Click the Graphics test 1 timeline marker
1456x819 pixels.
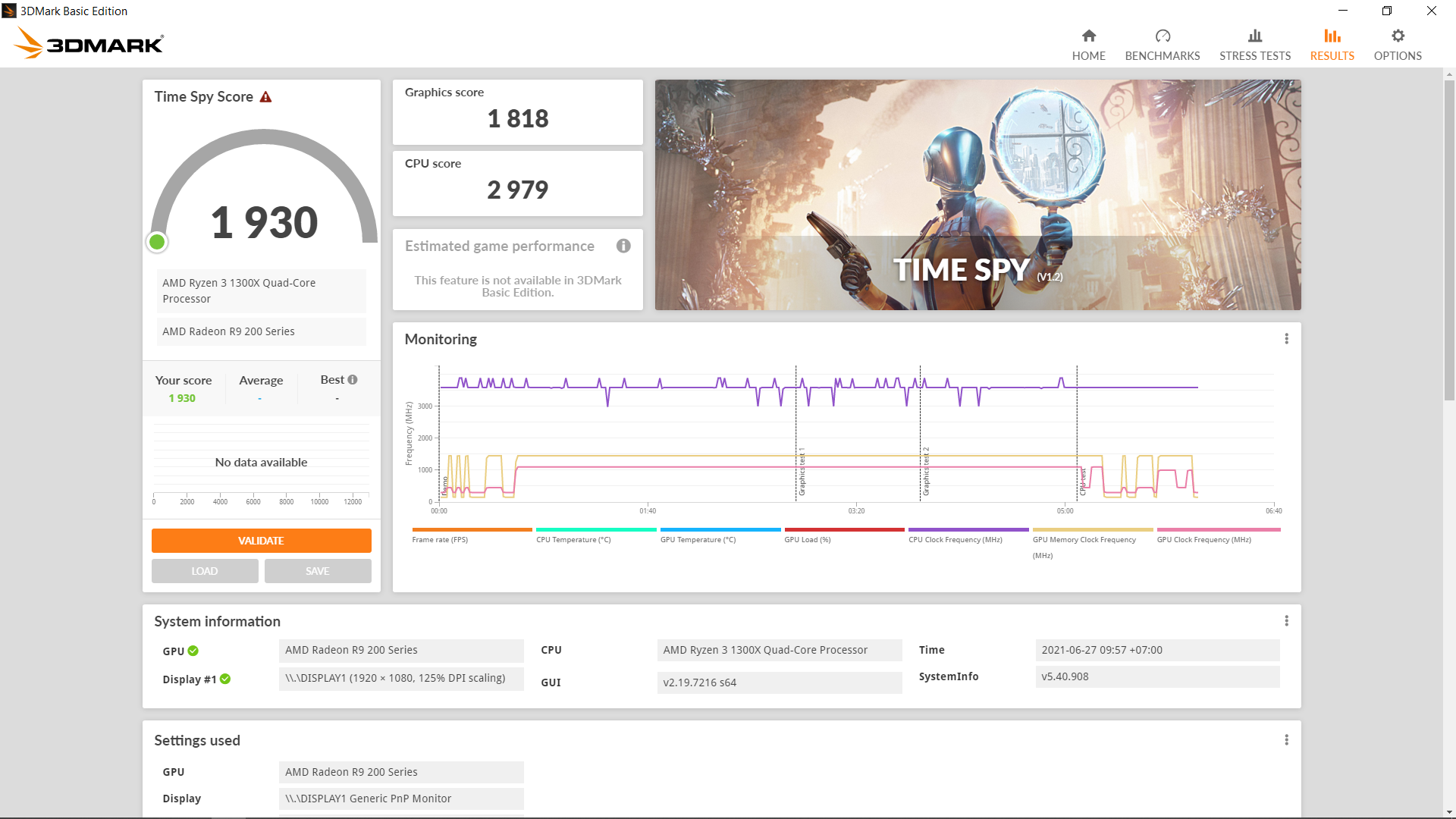pyautogui.click(x=802, y=472)
